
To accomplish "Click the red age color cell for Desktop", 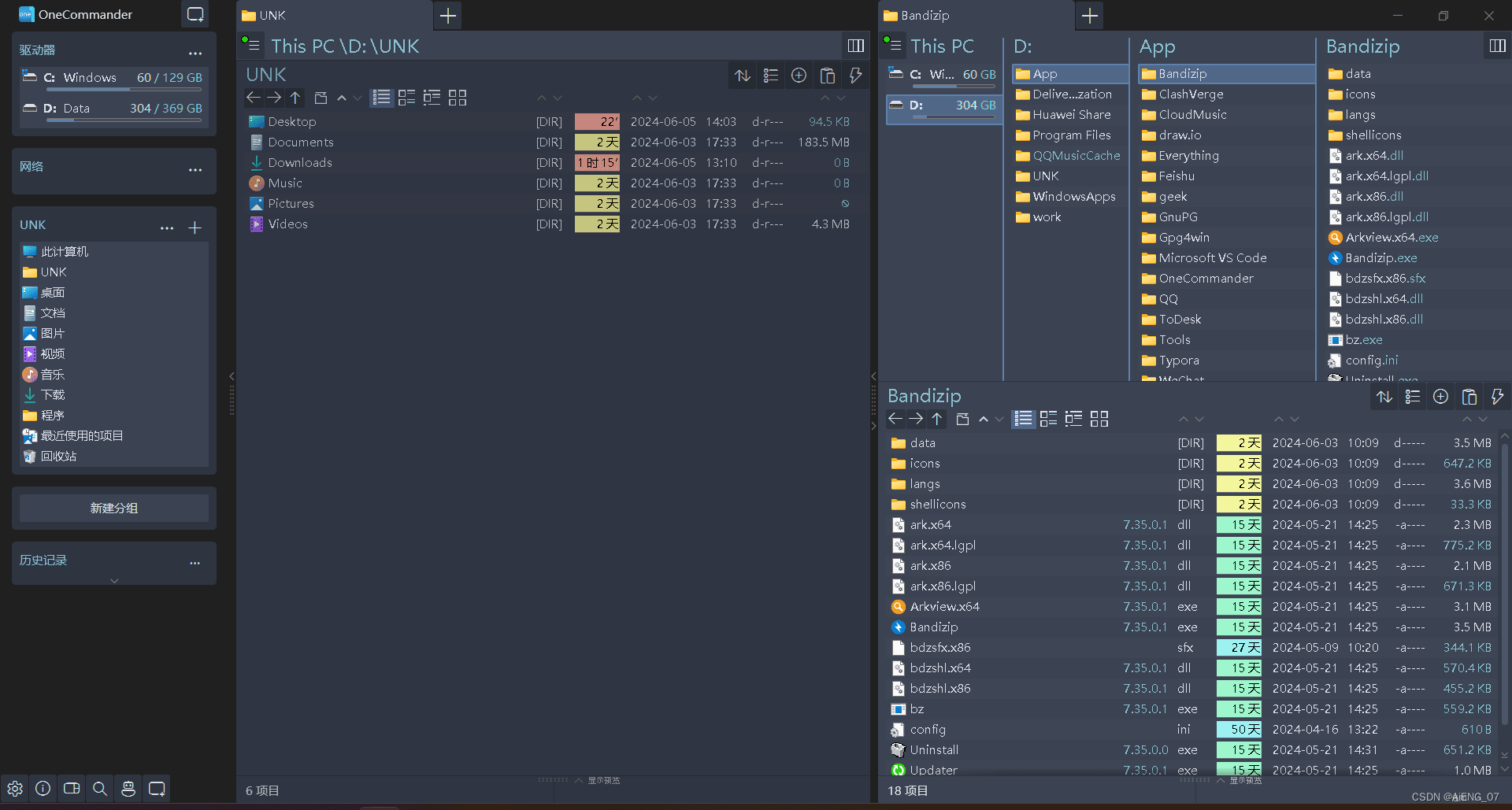I will tap(597, 122).
